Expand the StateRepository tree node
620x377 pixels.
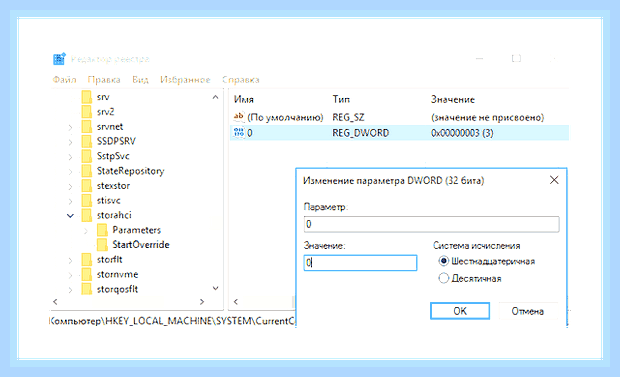pyautogui.click(x=70, y=172)
